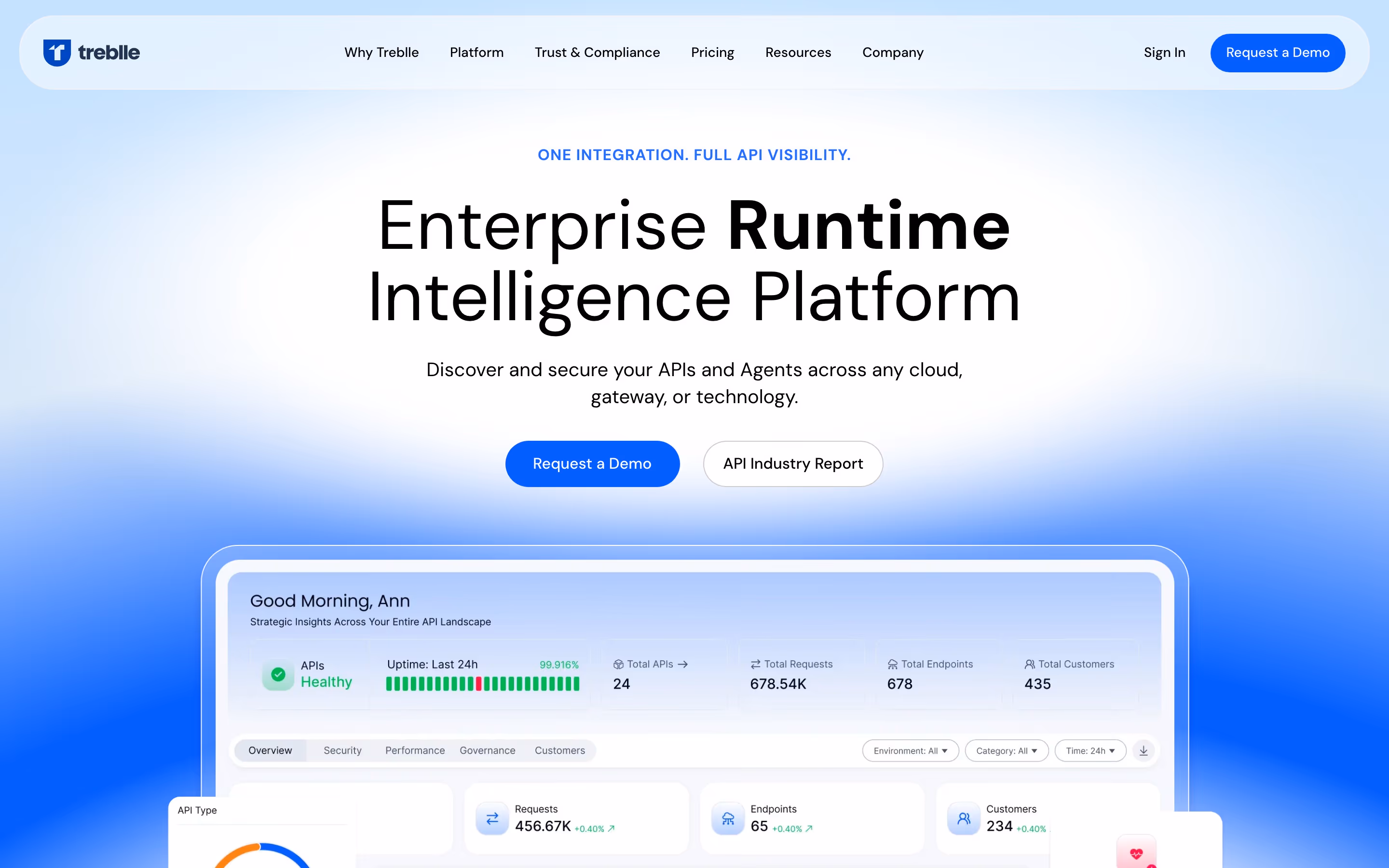
Task: Click the Total Endpoints icon
Action: pyautogui.click(x=893, y=664)
